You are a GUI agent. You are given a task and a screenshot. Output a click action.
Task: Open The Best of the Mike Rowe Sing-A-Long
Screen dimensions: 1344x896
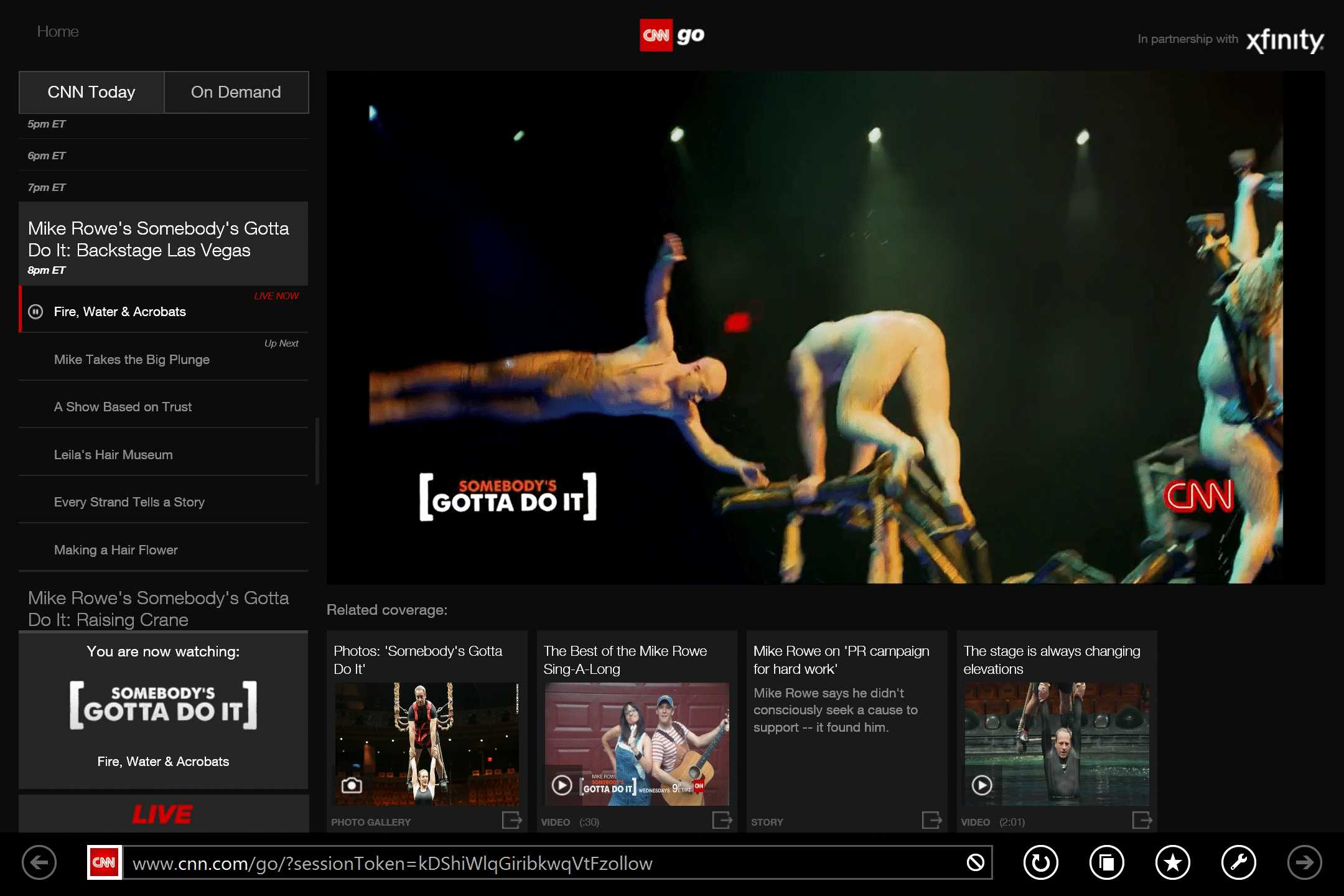point(625,660)
